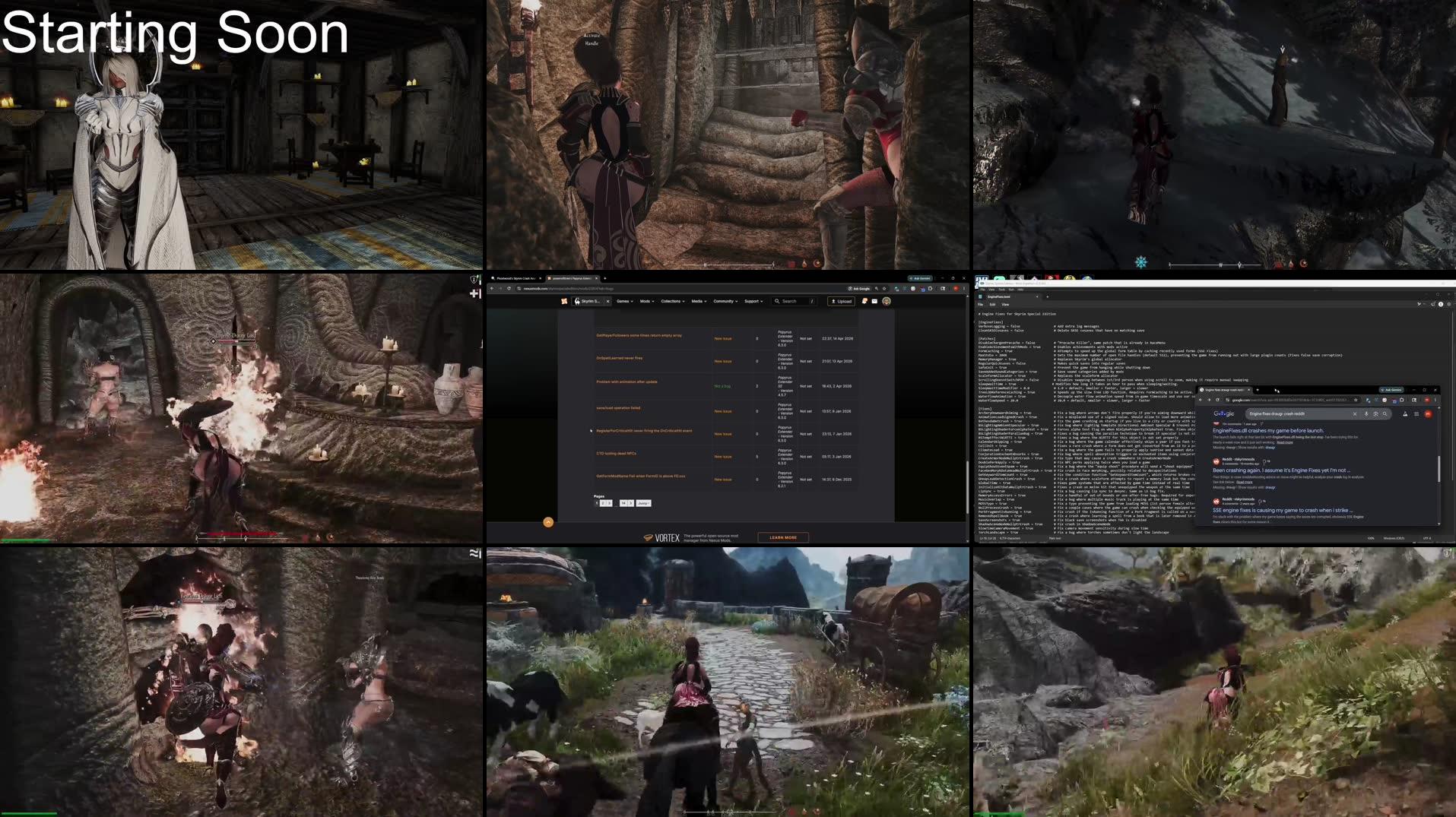Click the Upload button on Nexus Mods
The height and width of the screenshot is (817, 1456).
pyautogui.click(x=841, y=301)
